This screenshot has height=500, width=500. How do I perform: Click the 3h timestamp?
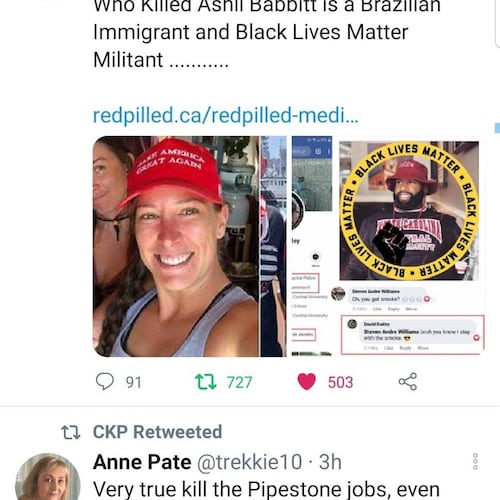pos(330,462)
